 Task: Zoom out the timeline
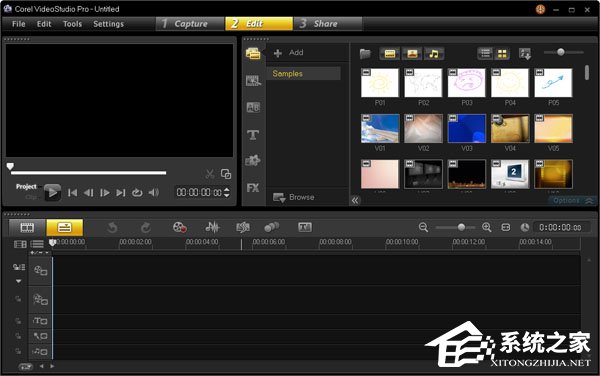coord(423,228)
